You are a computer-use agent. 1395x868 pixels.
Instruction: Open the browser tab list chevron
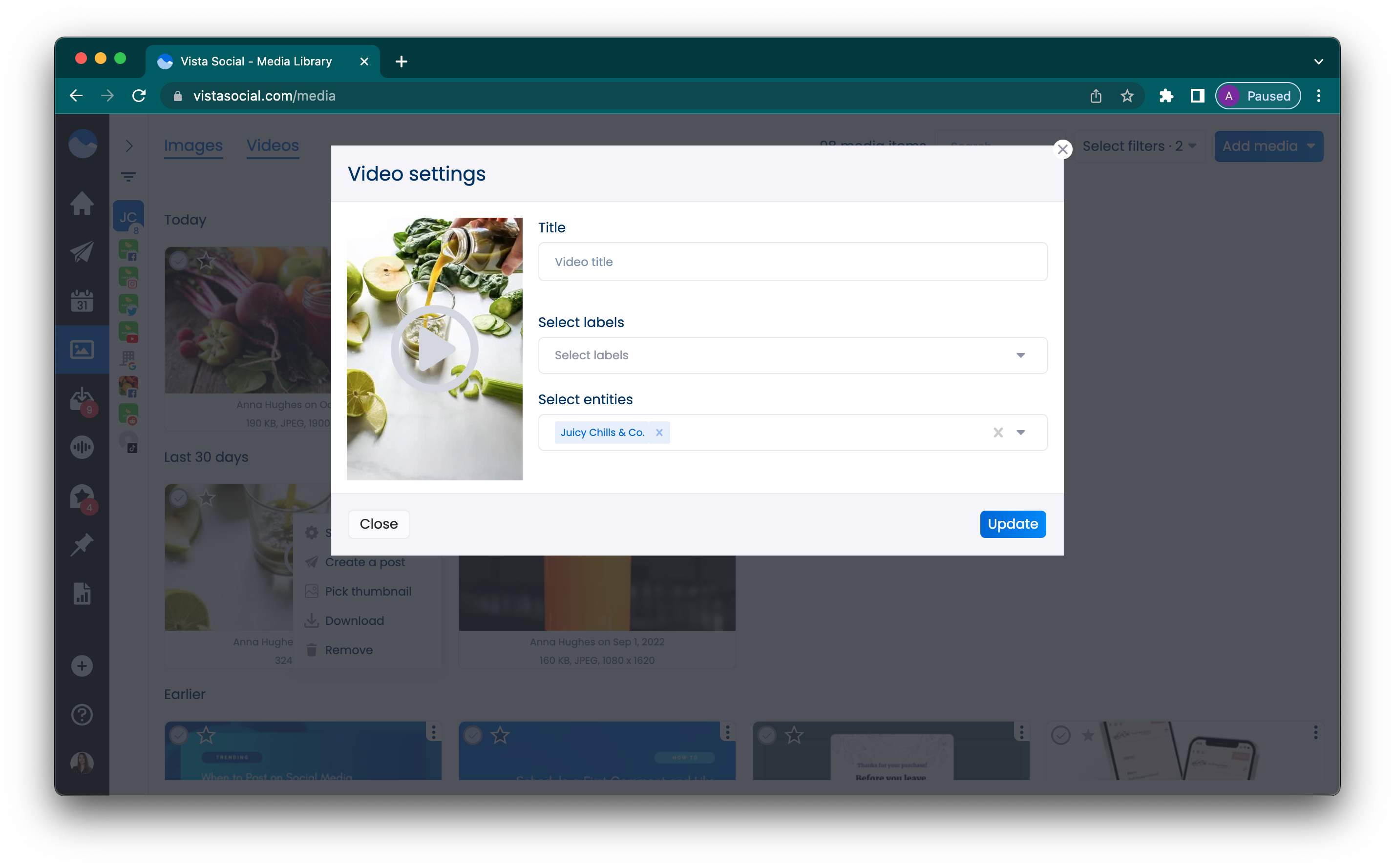[1318, 62]
